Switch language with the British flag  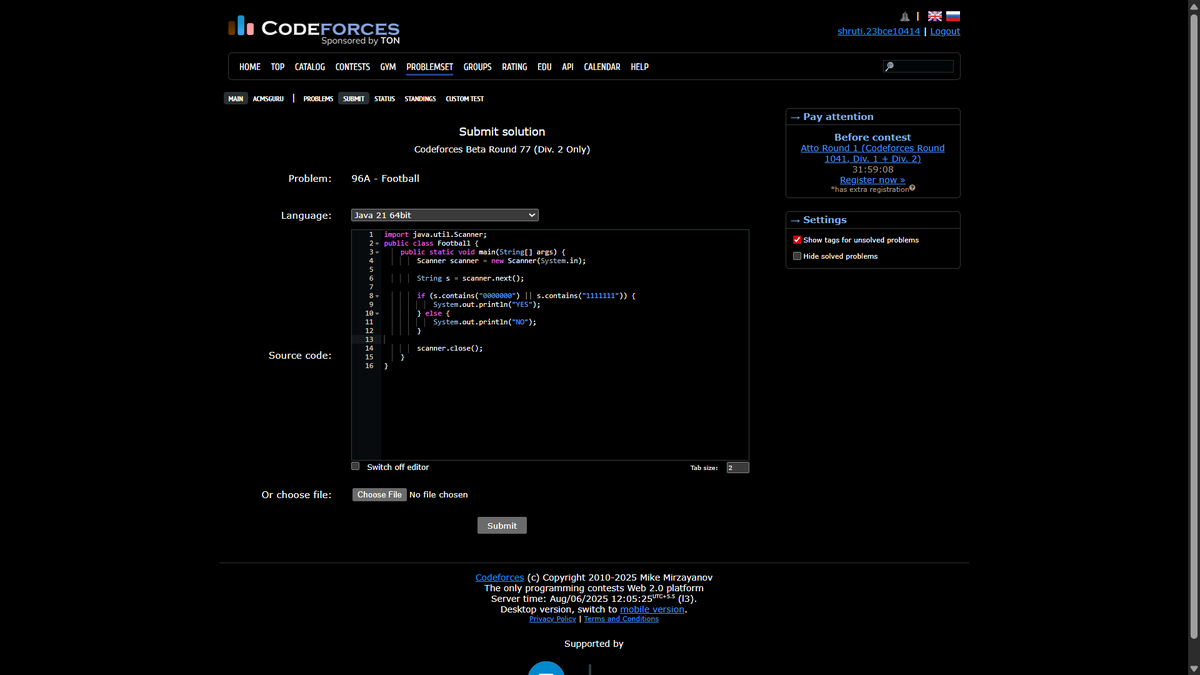[935, 16]
